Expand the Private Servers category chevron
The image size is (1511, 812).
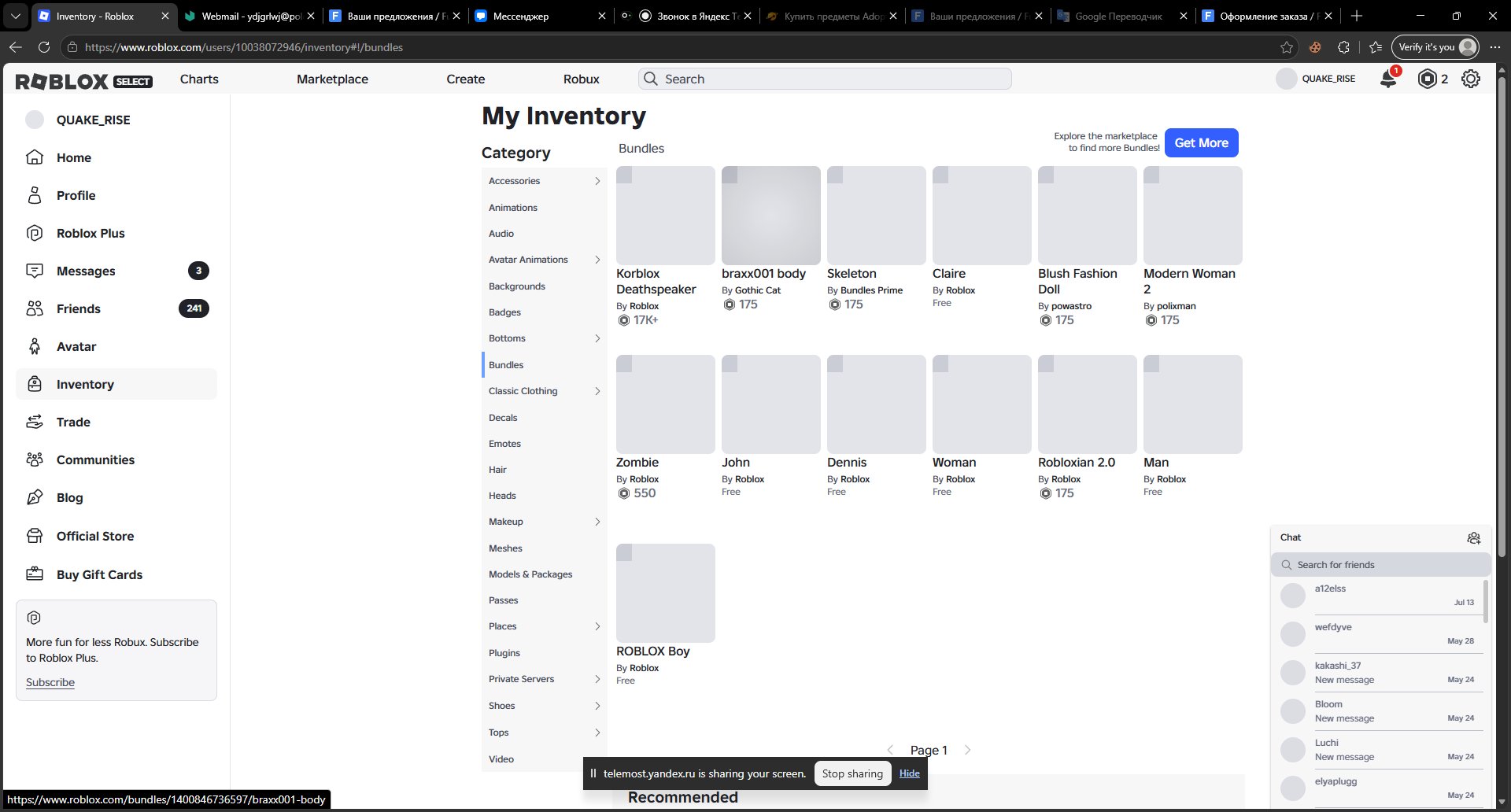coord(597,679)
